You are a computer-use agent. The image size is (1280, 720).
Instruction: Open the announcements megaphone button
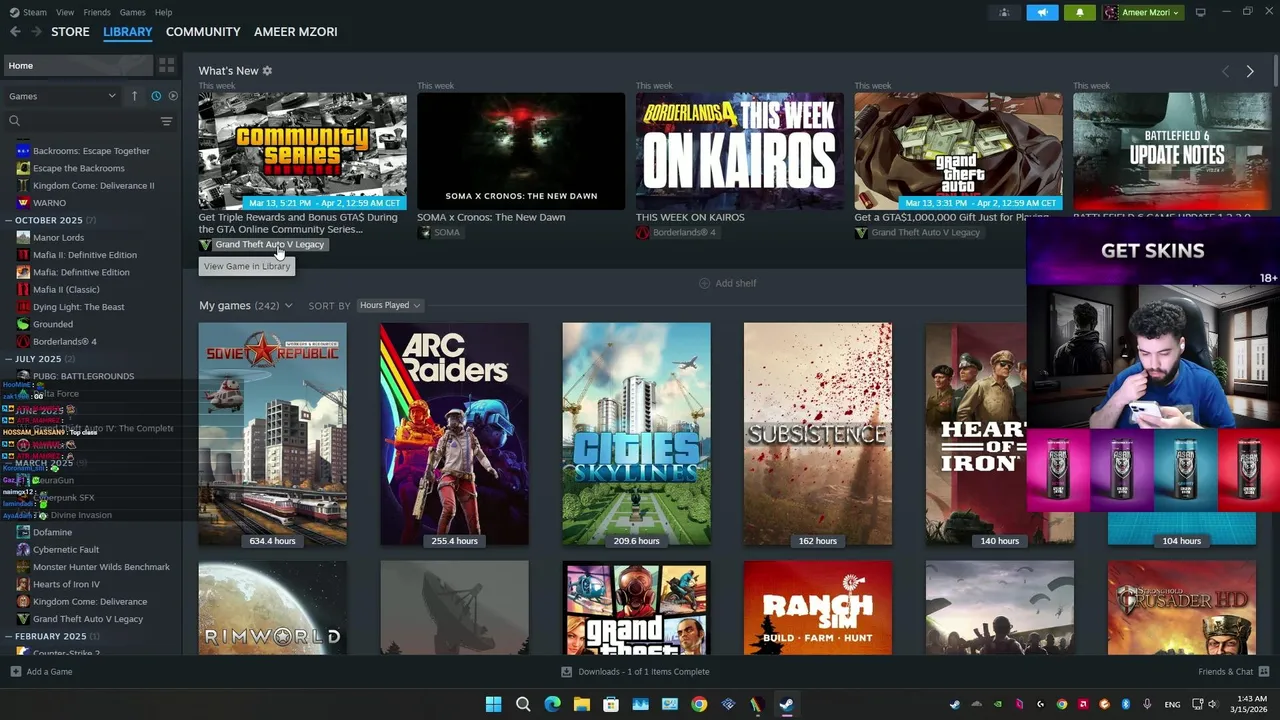[1042, 12]
